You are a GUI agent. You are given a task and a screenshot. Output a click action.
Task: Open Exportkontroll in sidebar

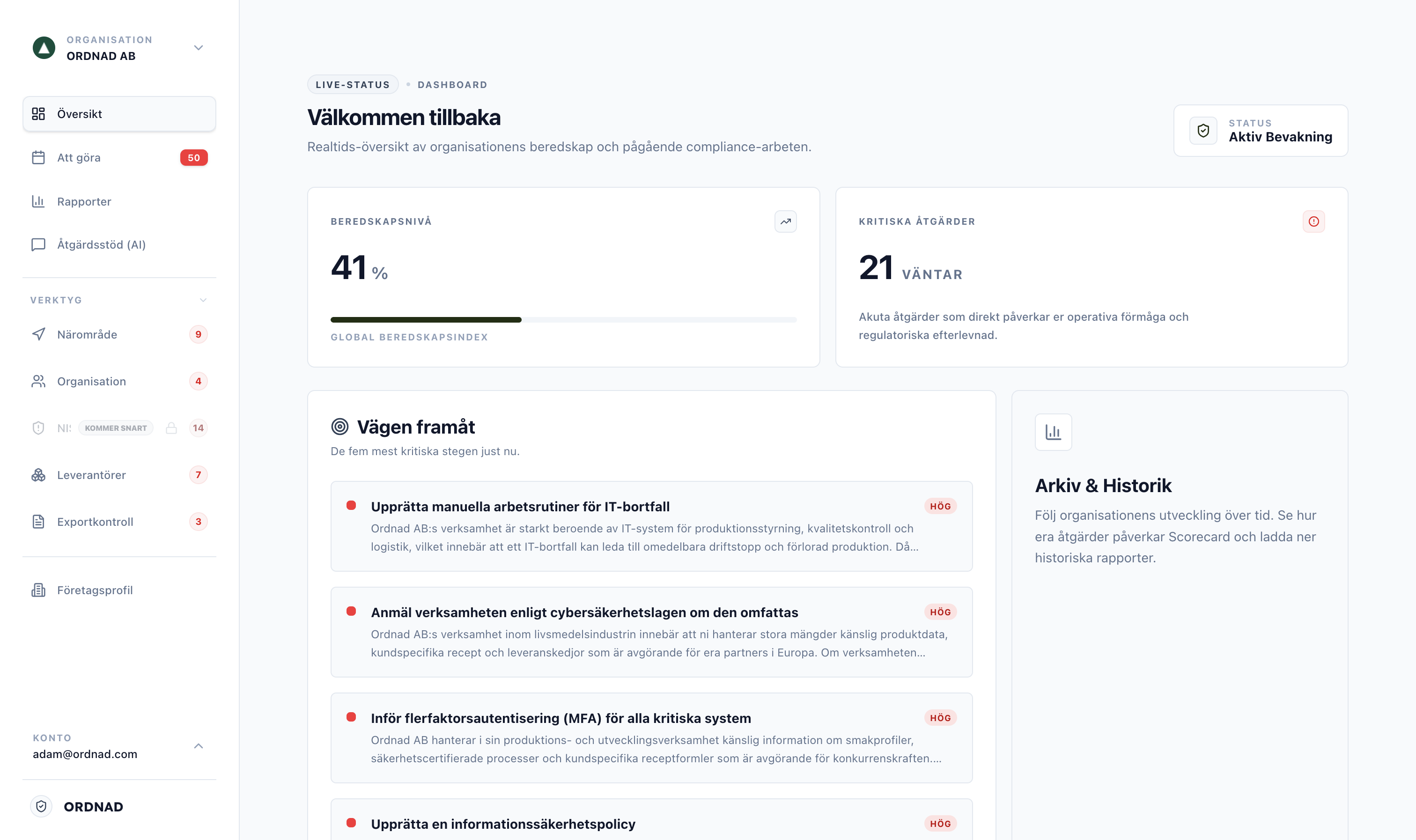click(119, 522)
